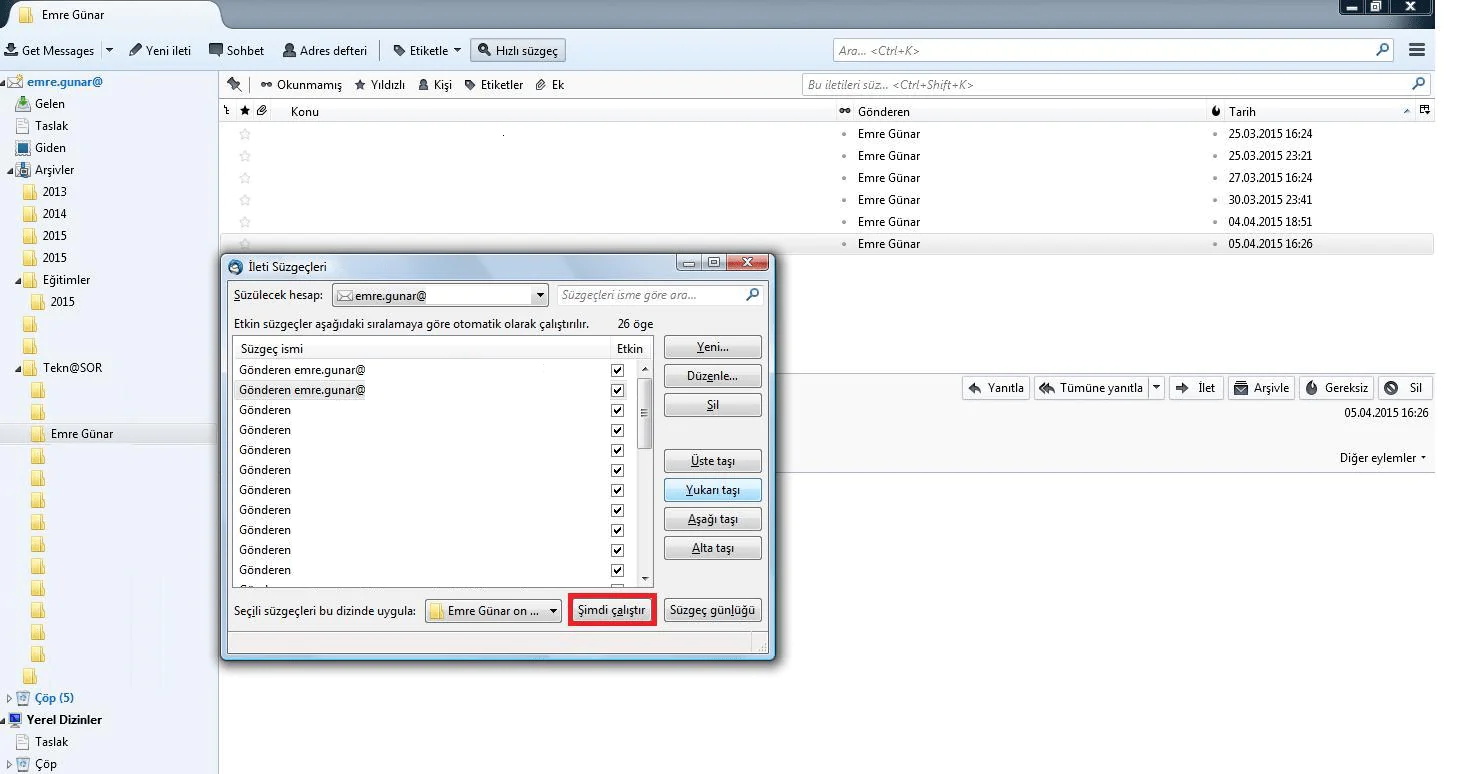The height and width of the screenshot is (774, 1464).
Task: Mark message as junk with Gereksiz
Action: (1336, 388)
